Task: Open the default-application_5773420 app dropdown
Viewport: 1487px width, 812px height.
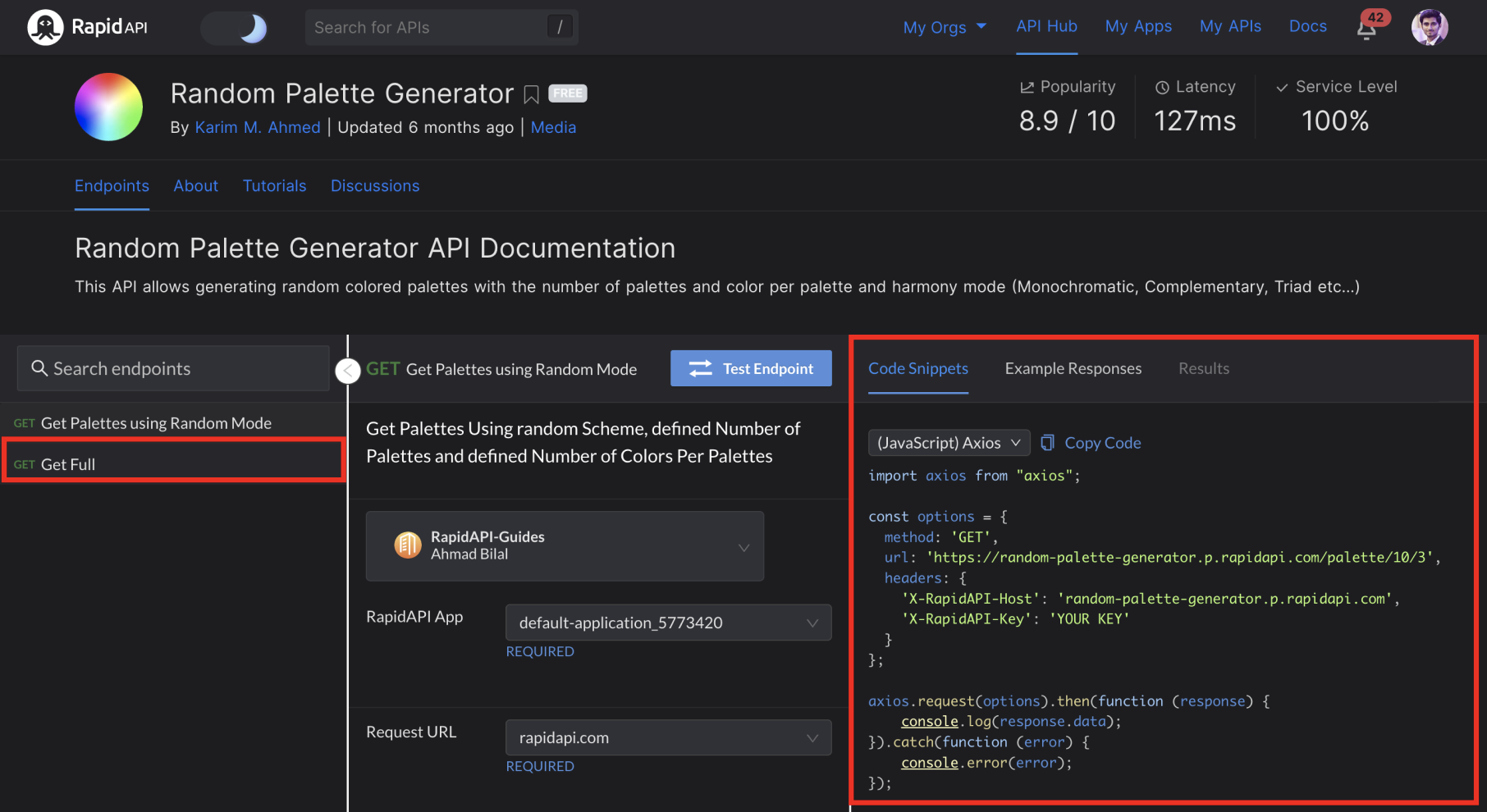Action: pyautogui.click(x=668, y=623)
